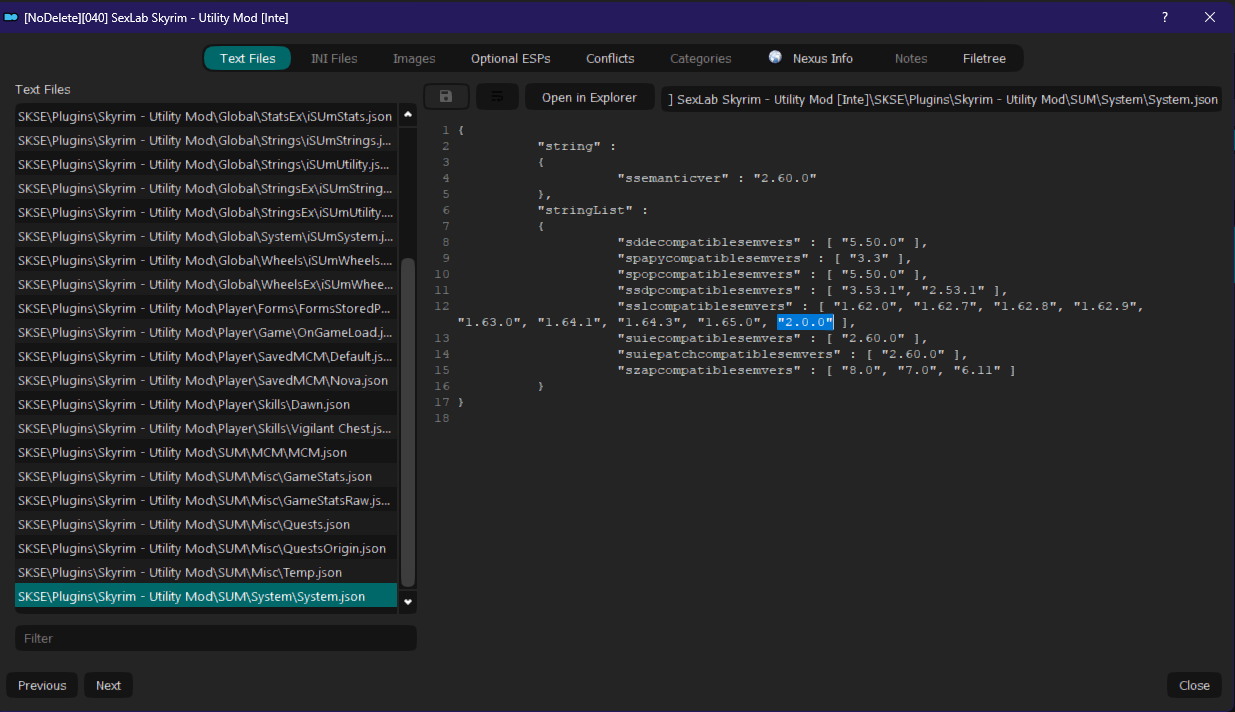Click the "sddecompatiblesemvers" line in the editor

pyautogui.click(x=773, y=242)
